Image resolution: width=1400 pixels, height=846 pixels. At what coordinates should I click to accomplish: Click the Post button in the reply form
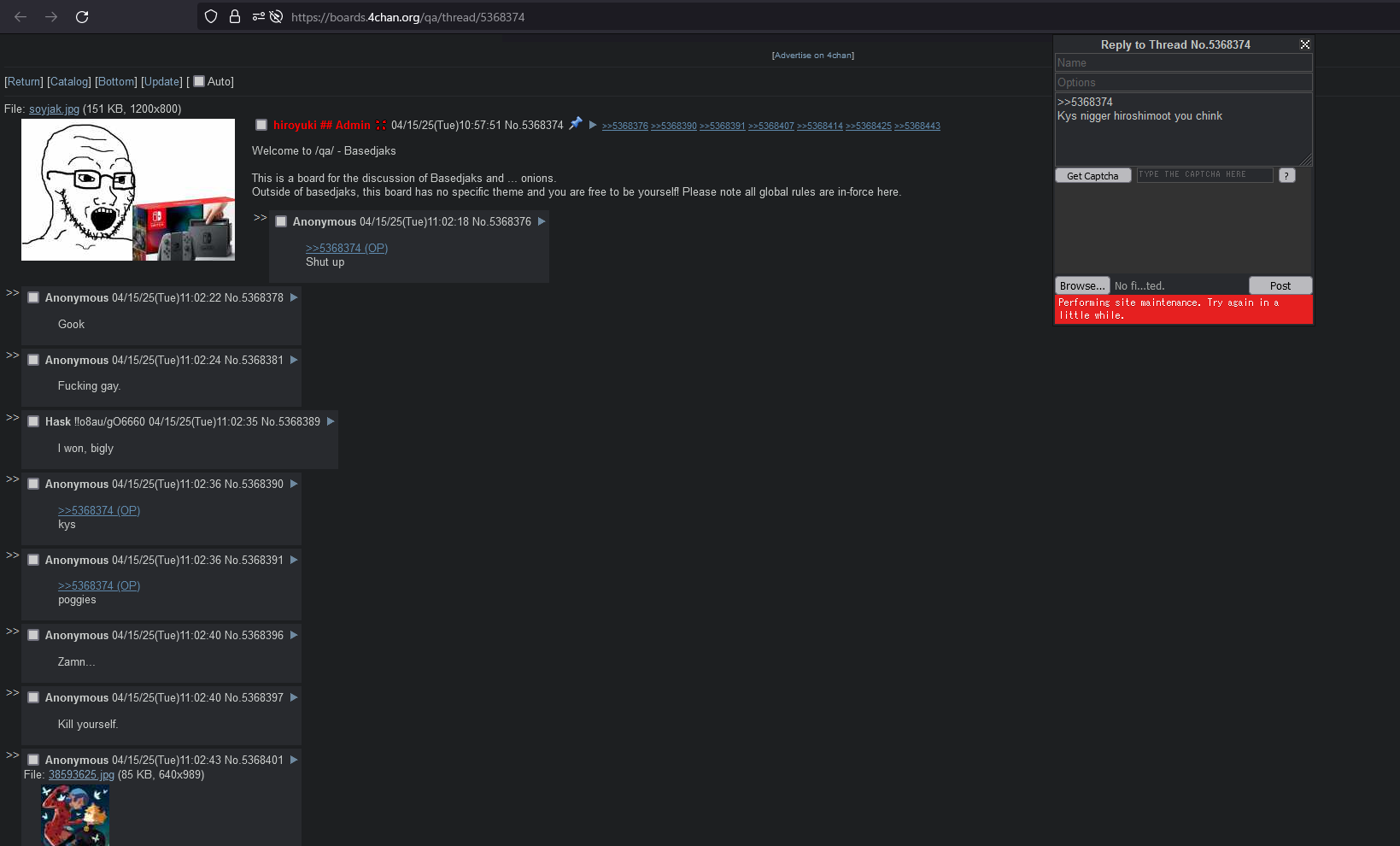point(1280,285)
